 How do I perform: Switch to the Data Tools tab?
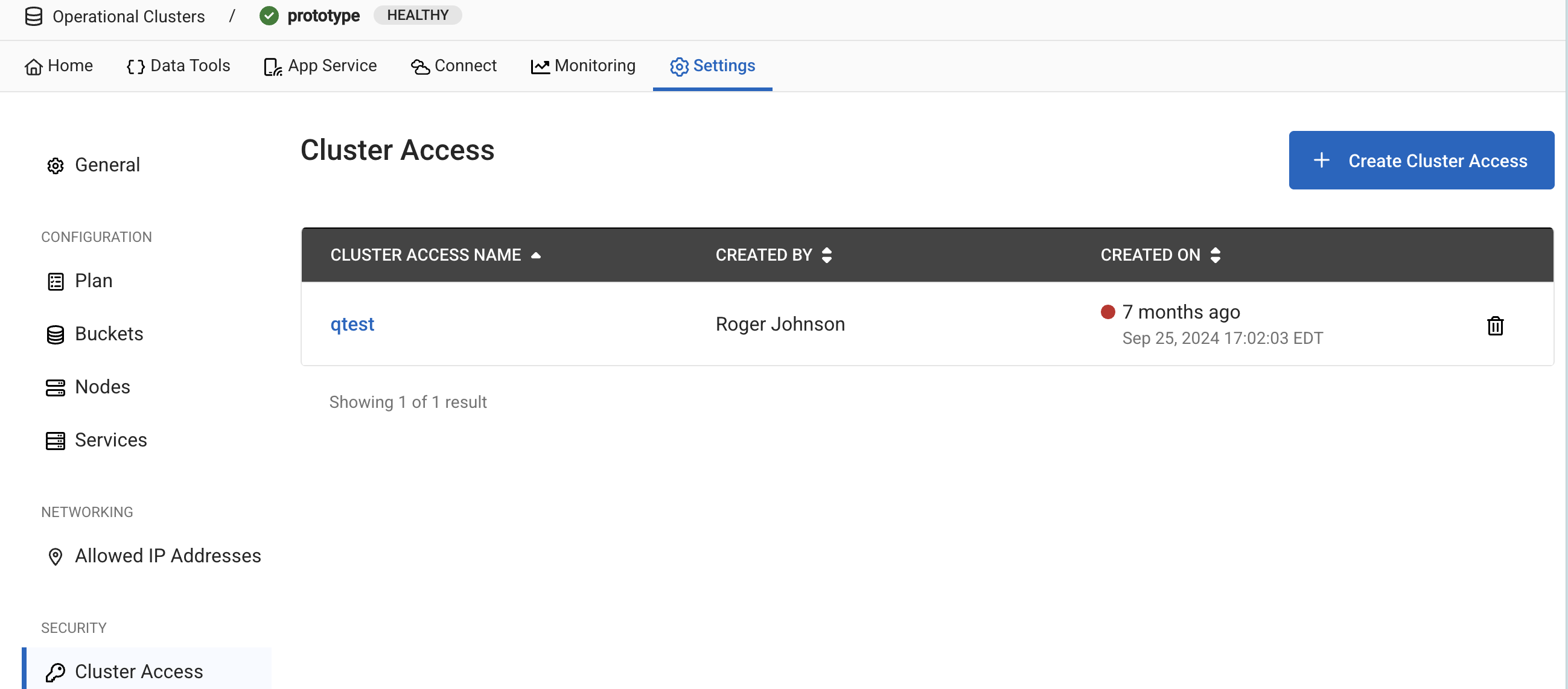pos(179,66)
